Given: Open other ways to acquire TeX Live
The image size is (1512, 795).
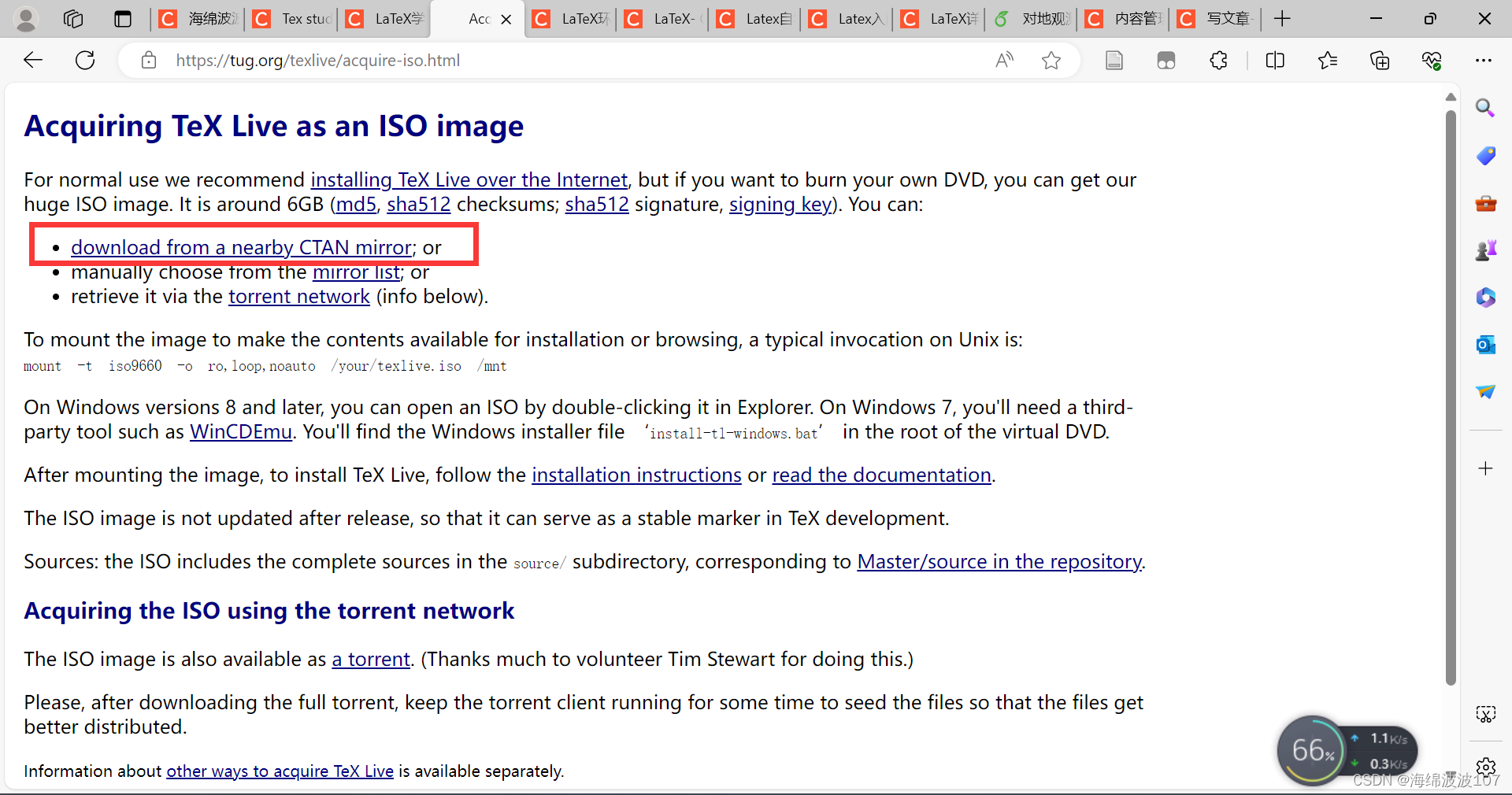Looking at the screenshot, I should point(280,771).
